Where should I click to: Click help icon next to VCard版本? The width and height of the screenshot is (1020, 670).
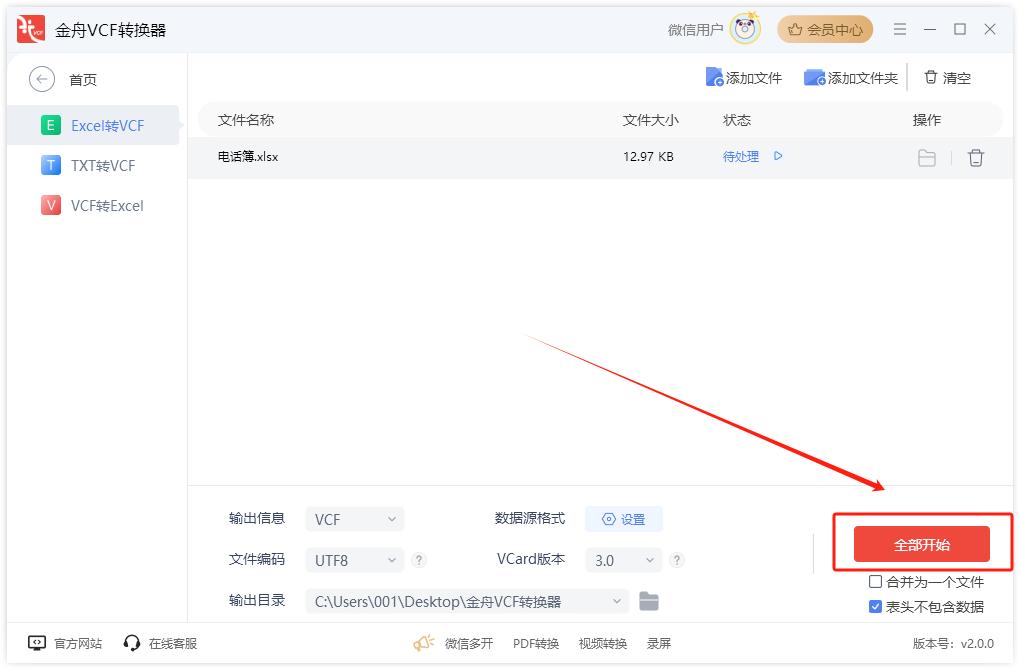pos(677,560)
